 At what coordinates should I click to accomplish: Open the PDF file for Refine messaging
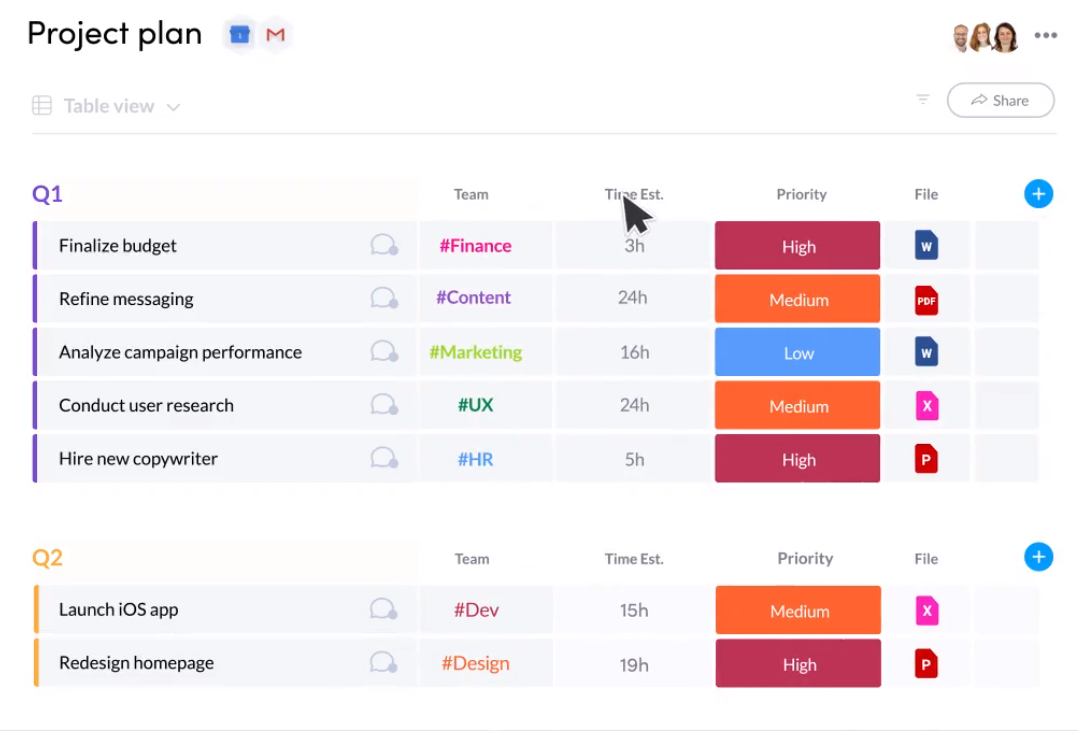pyautogui.click(x=926, y=299)
